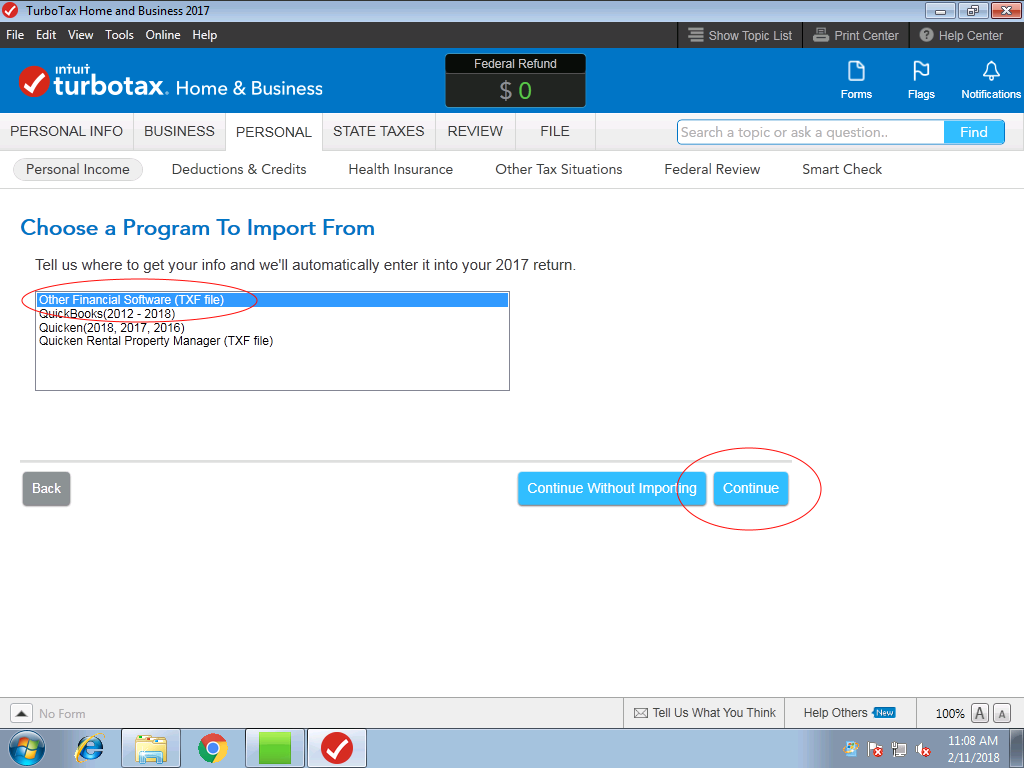
Task: Switch to the REVIEW tab
Action: (475, 131)
